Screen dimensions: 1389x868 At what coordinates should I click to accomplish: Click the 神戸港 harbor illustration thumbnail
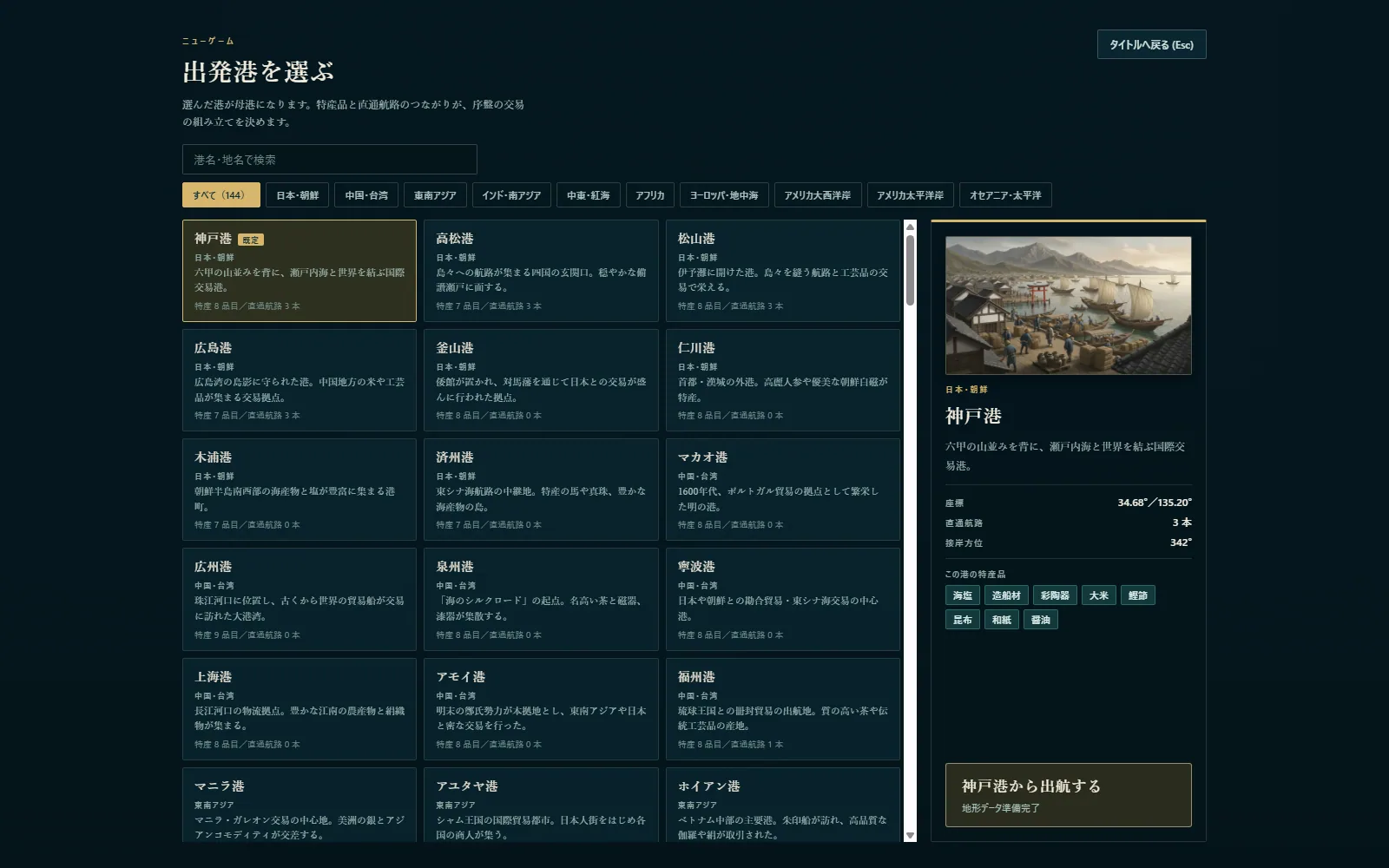coord(1068,306)
